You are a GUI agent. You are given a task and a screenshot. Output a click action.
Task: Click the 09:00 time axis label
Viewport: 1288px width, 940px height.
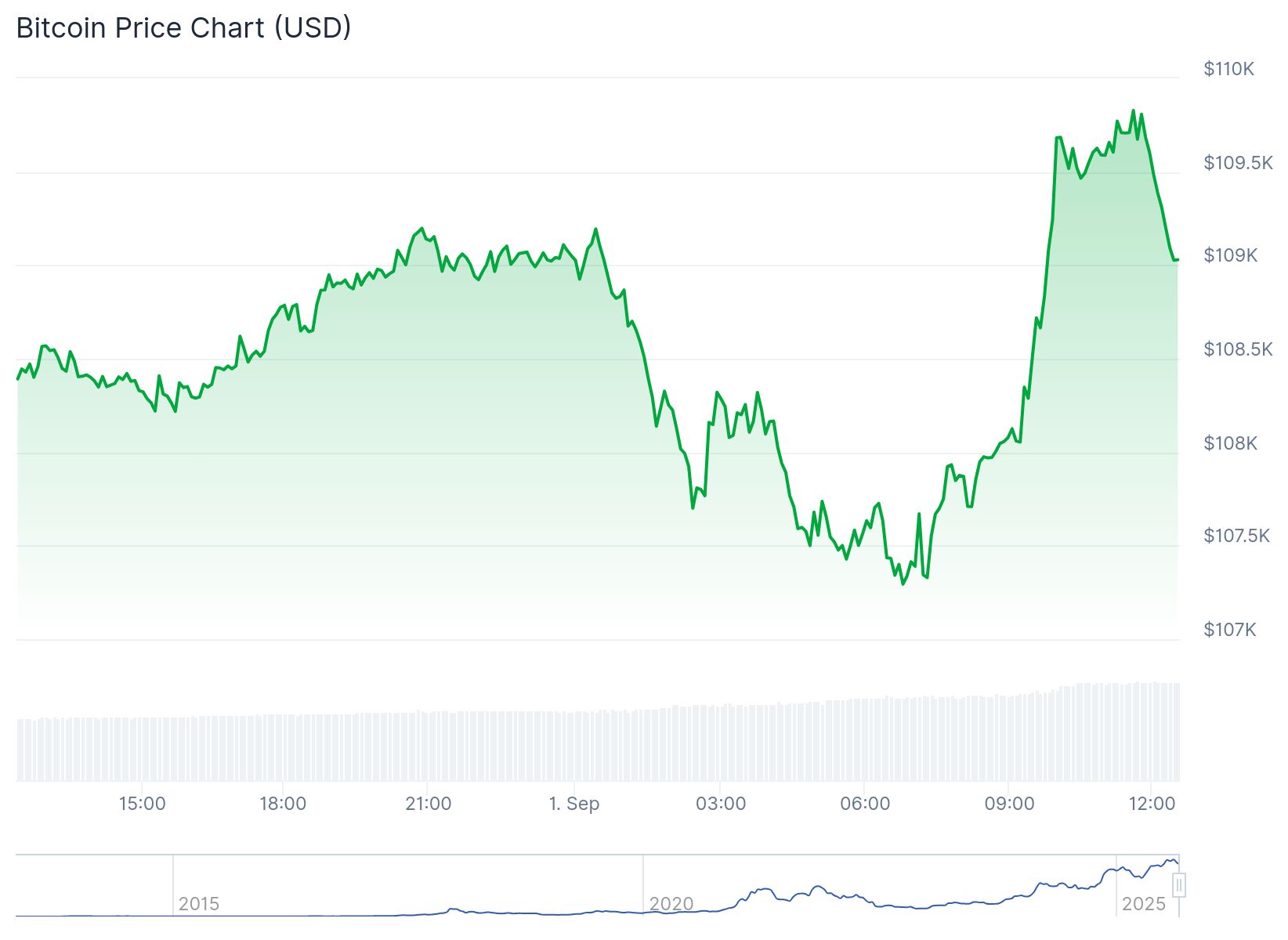tap(1009, 804)
